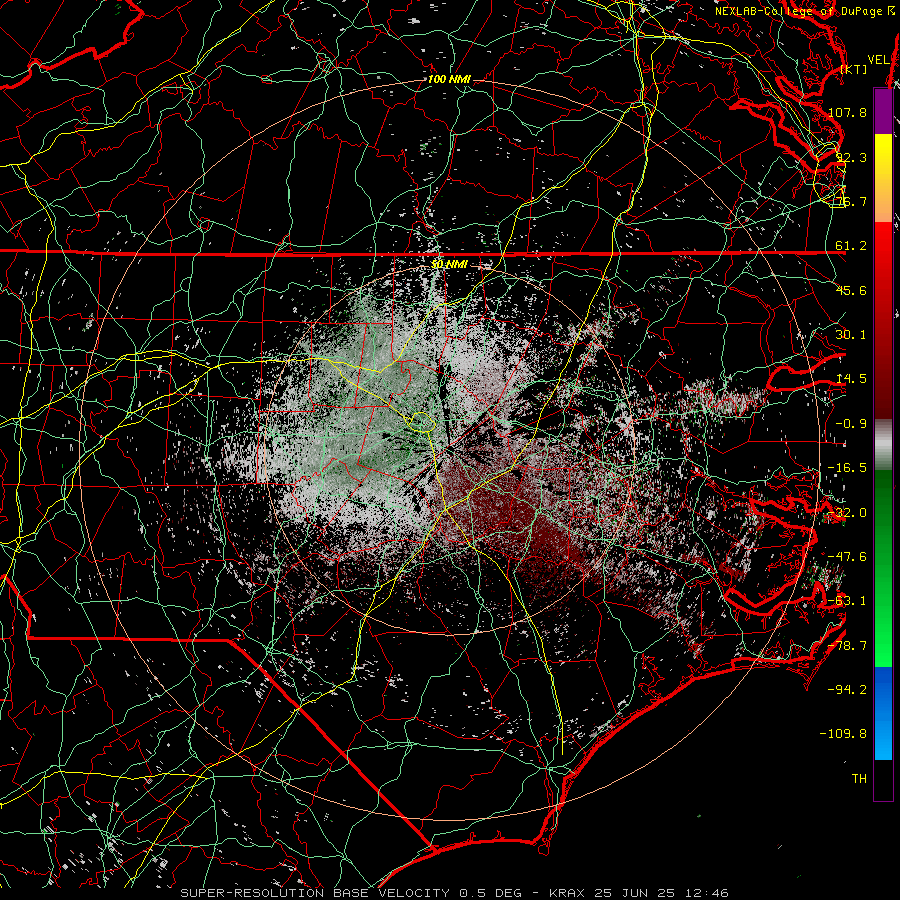Click the 30.1 velocity scale value
The image size is (900, 900).
pos(851,335)
